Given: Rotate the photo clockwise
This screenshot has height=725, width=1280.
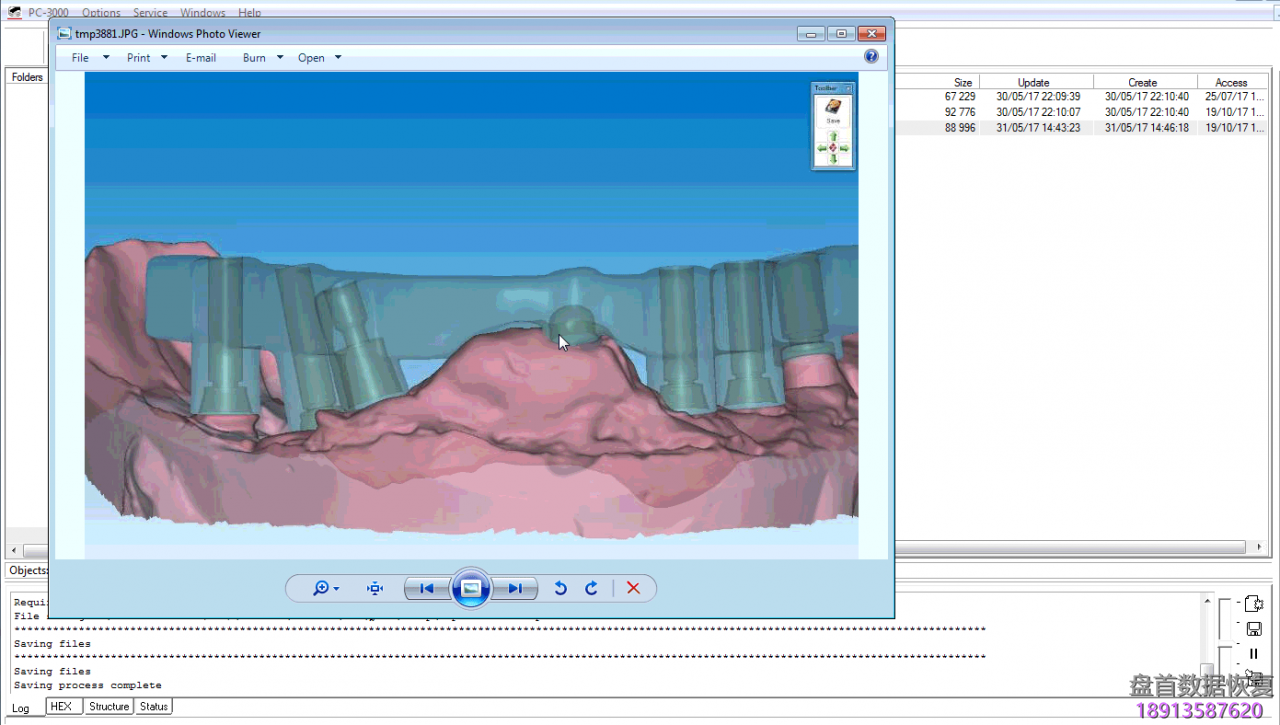Looking at the screenshot, I should (591, 589).
